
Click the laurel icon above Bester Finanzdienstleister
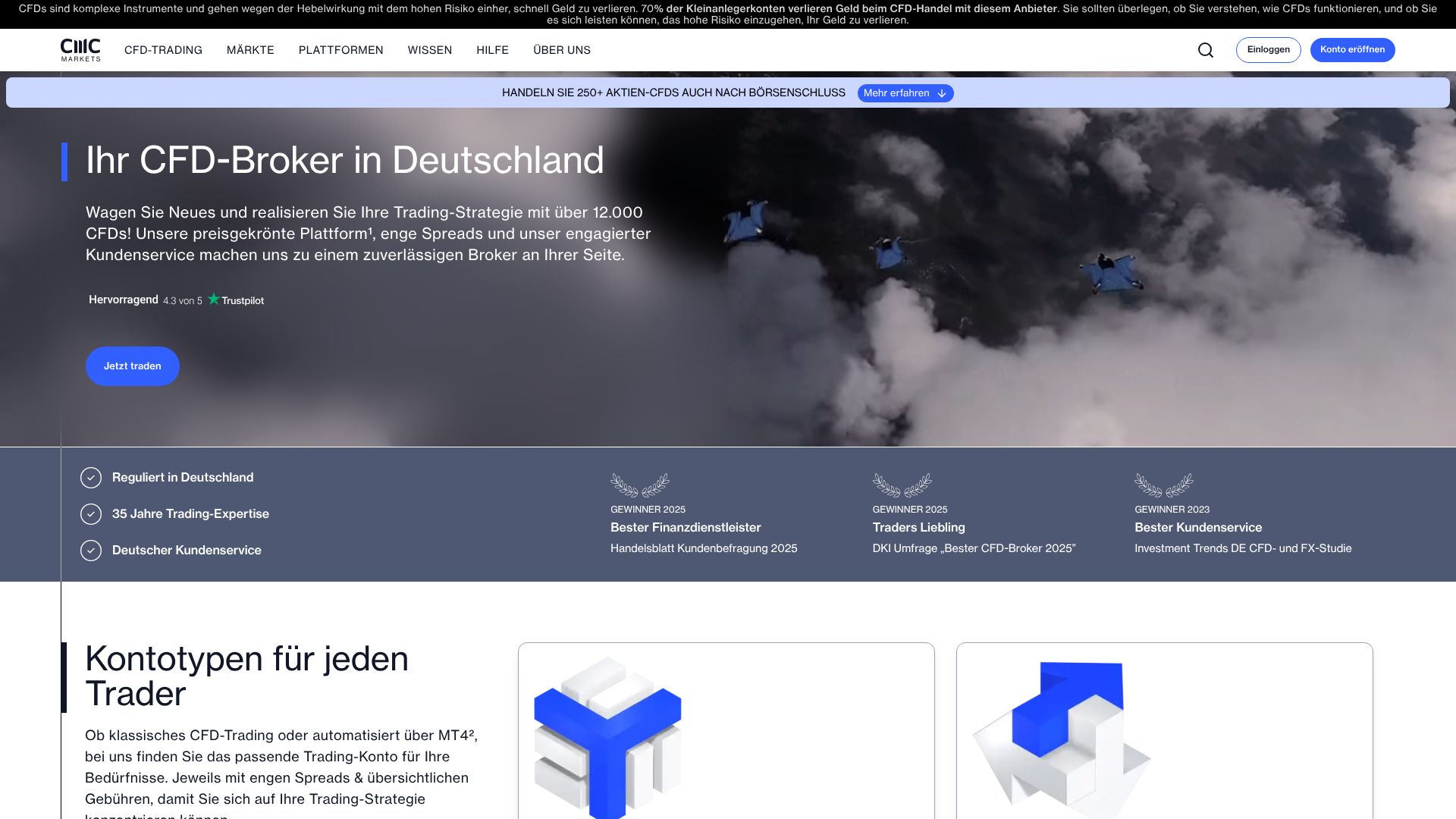click(x=639, y=485)
